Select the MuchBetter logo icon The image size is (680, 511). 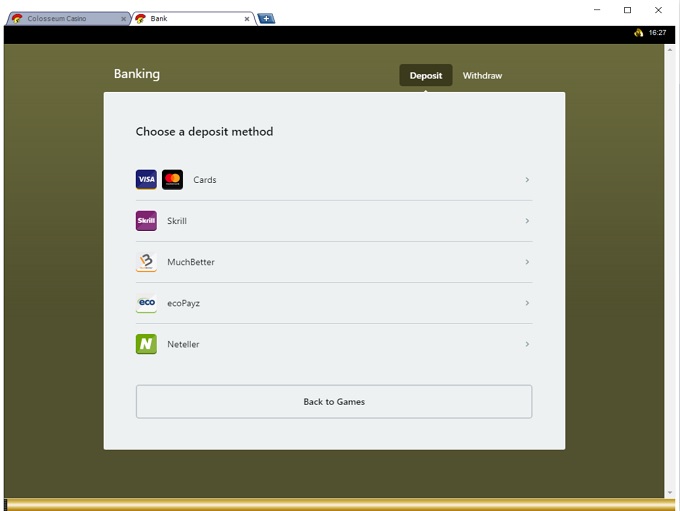pos(146,262)
